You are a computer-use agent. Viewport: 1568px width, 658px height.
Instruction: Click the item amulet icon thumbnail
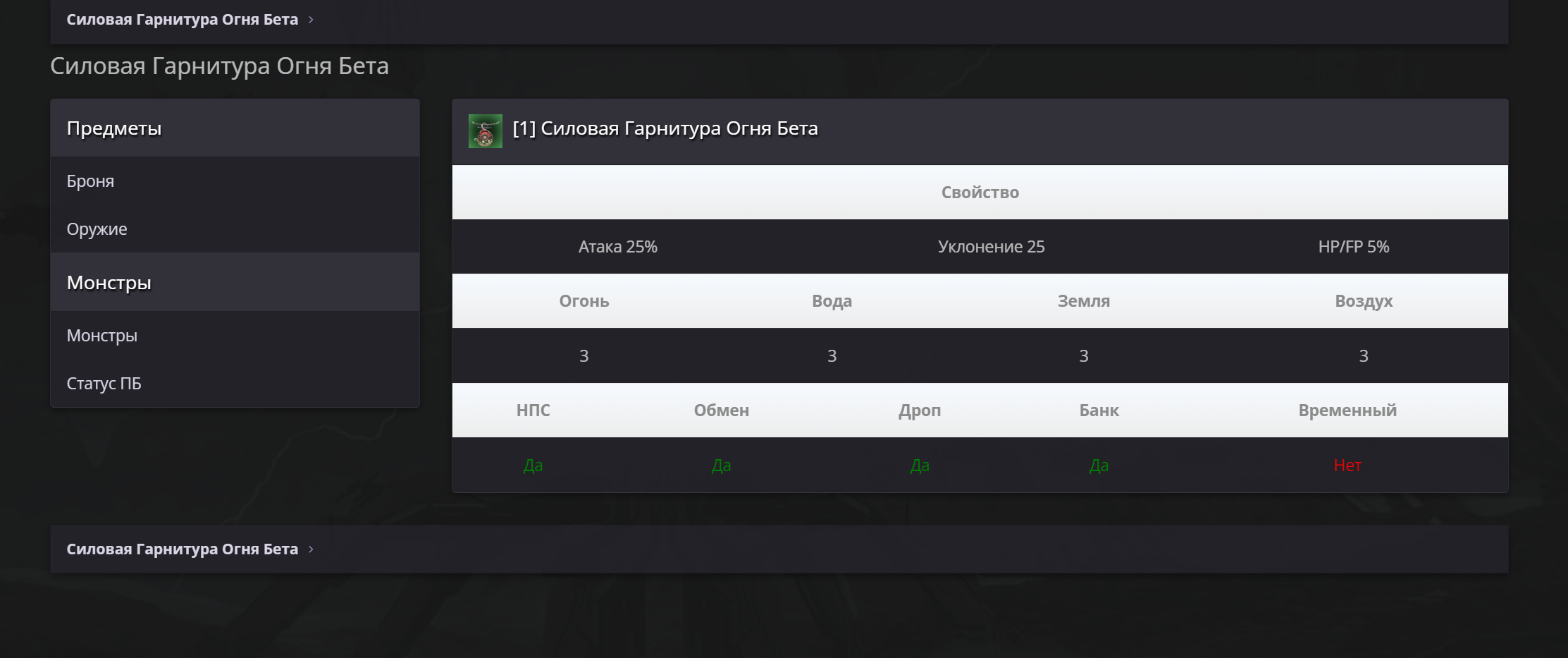click(486, 131)
